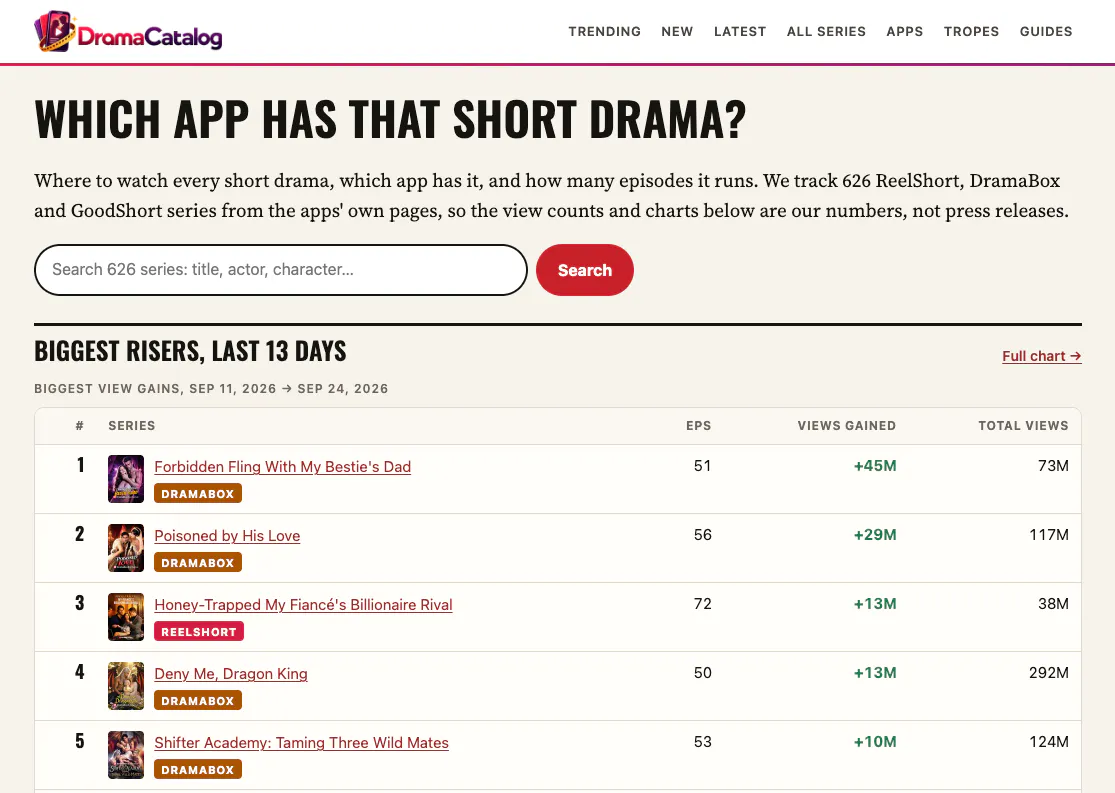Click the 53 episodes value
The image size is (1115, 793).
(x=703, y=742)
